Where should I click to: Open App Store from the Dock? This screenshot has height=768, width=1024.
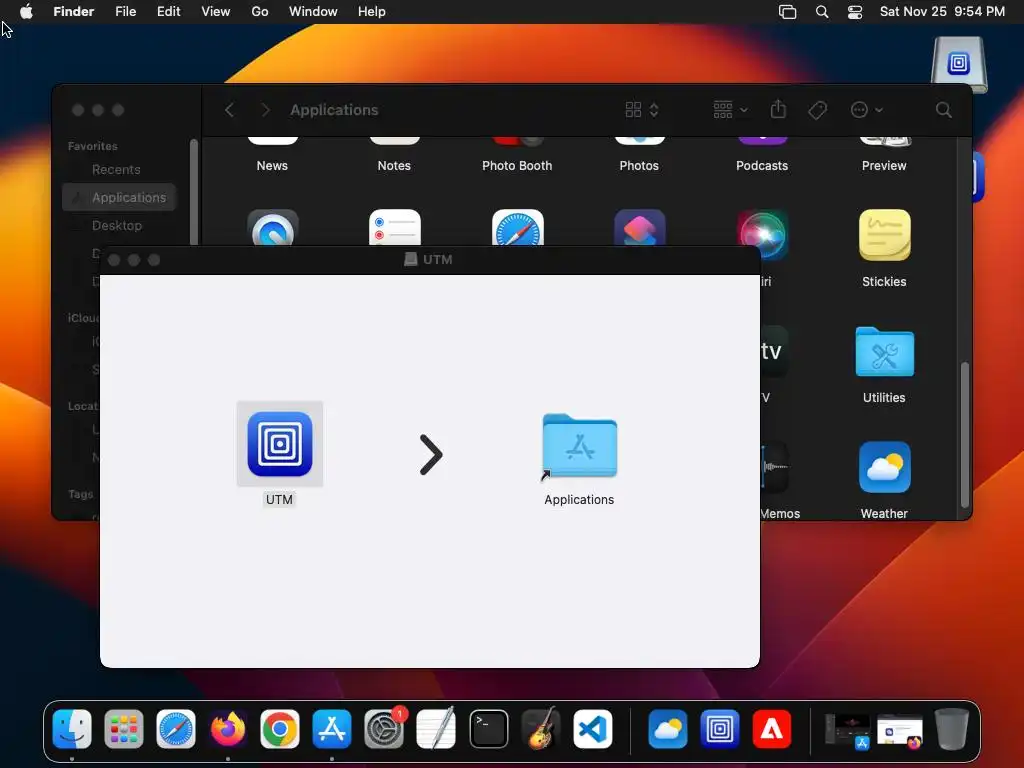(332, 729)
